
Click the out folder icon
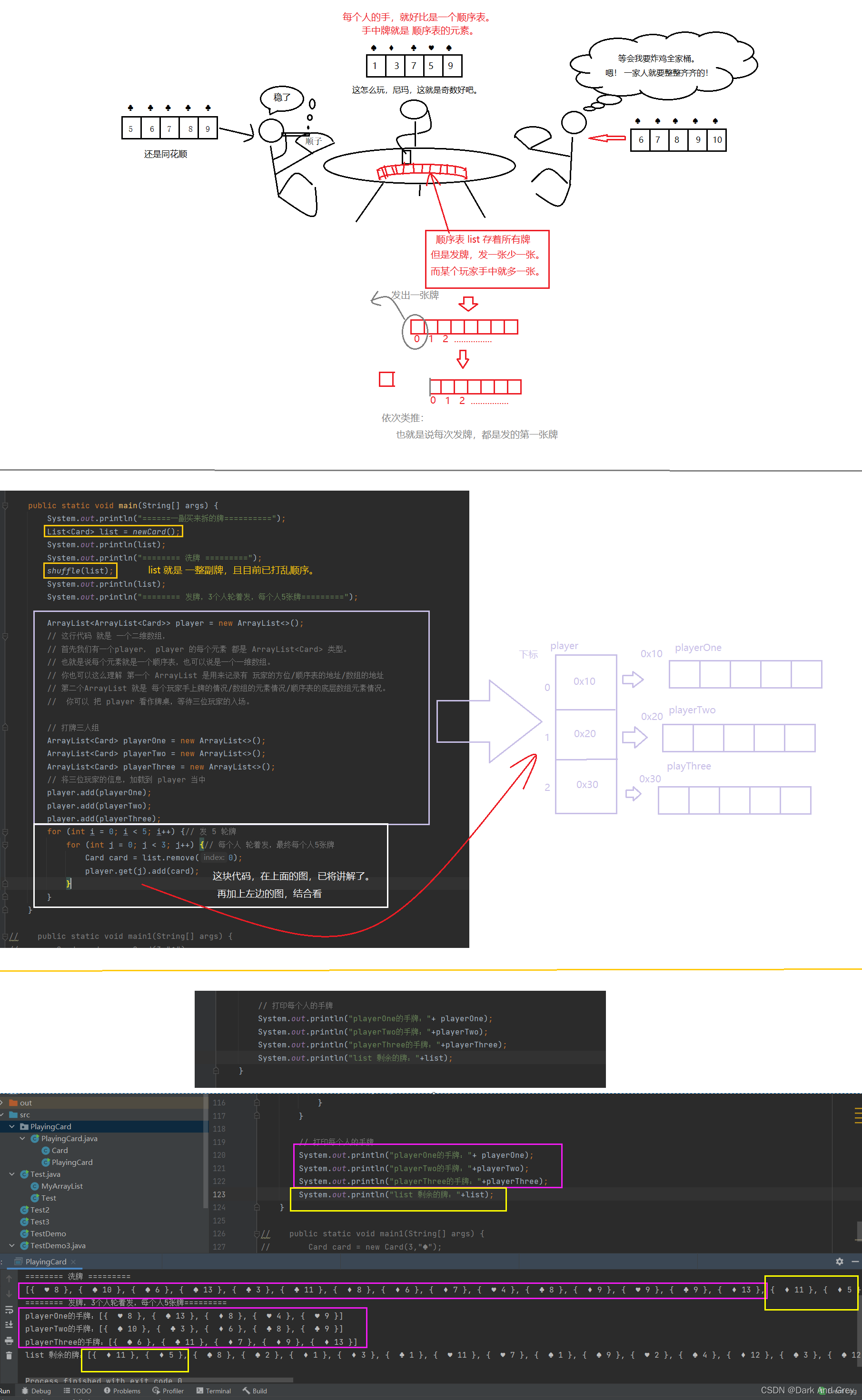[13, 1103]
